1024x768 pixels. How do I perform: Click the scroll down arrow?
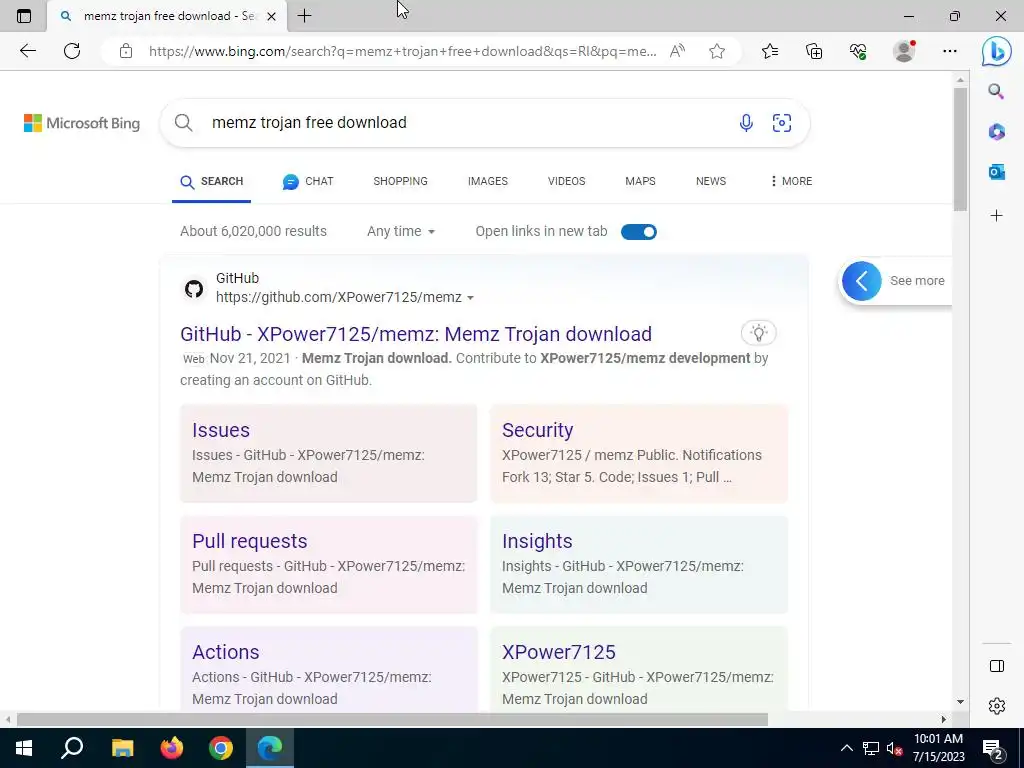click(x=960, y=702)
